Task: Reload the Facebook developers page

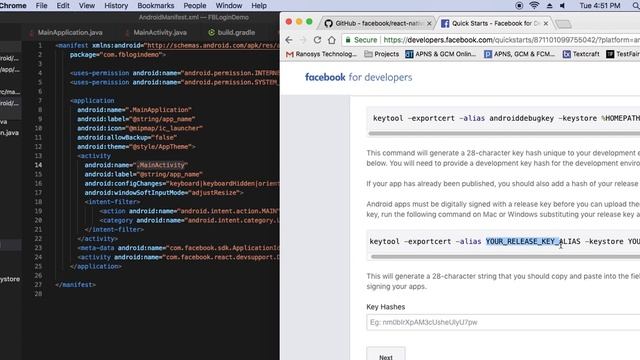Action: (x=317, y=40)
